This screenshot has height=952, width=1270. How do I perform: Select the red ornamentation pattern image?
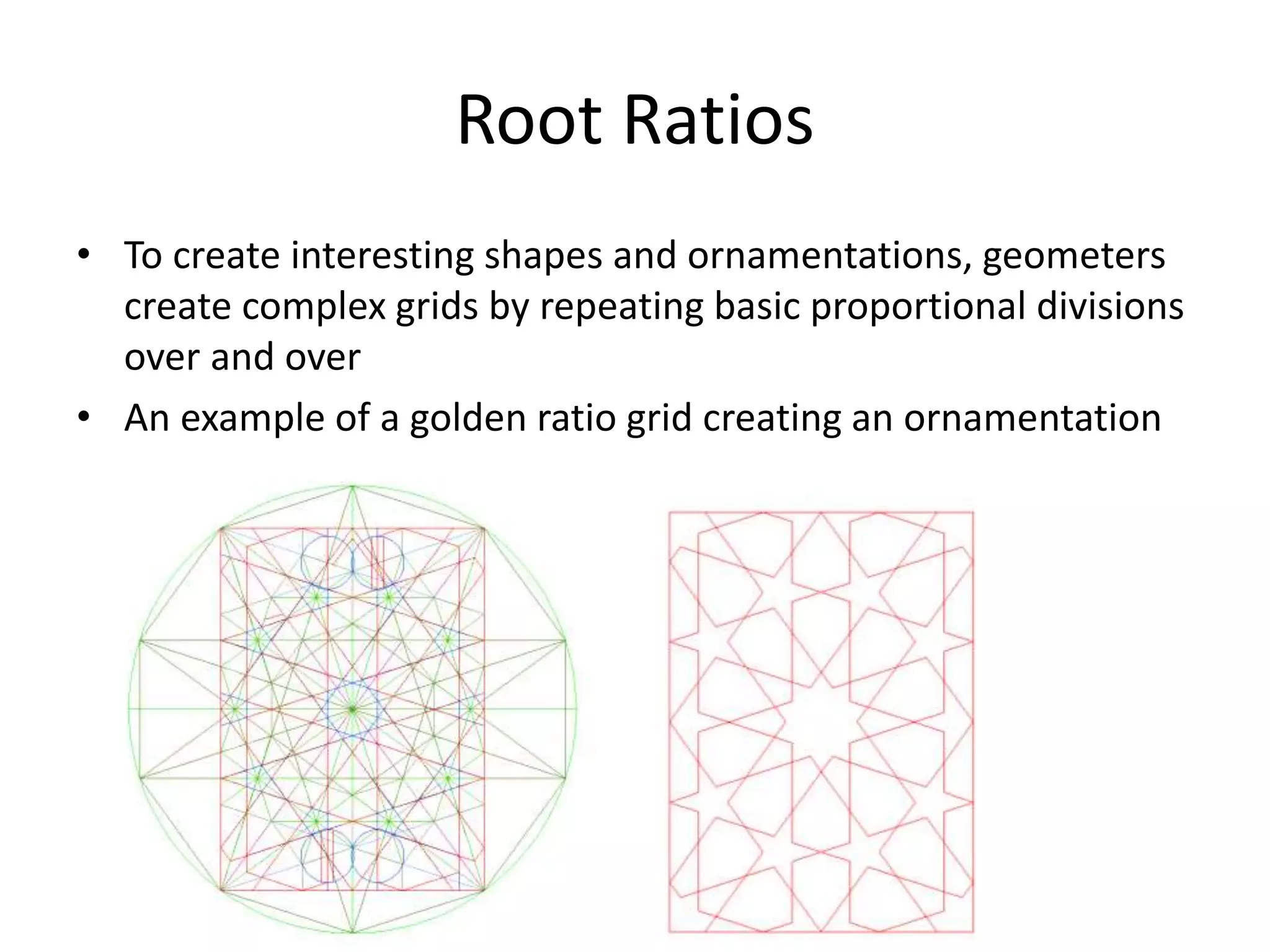tap(821, 721)
